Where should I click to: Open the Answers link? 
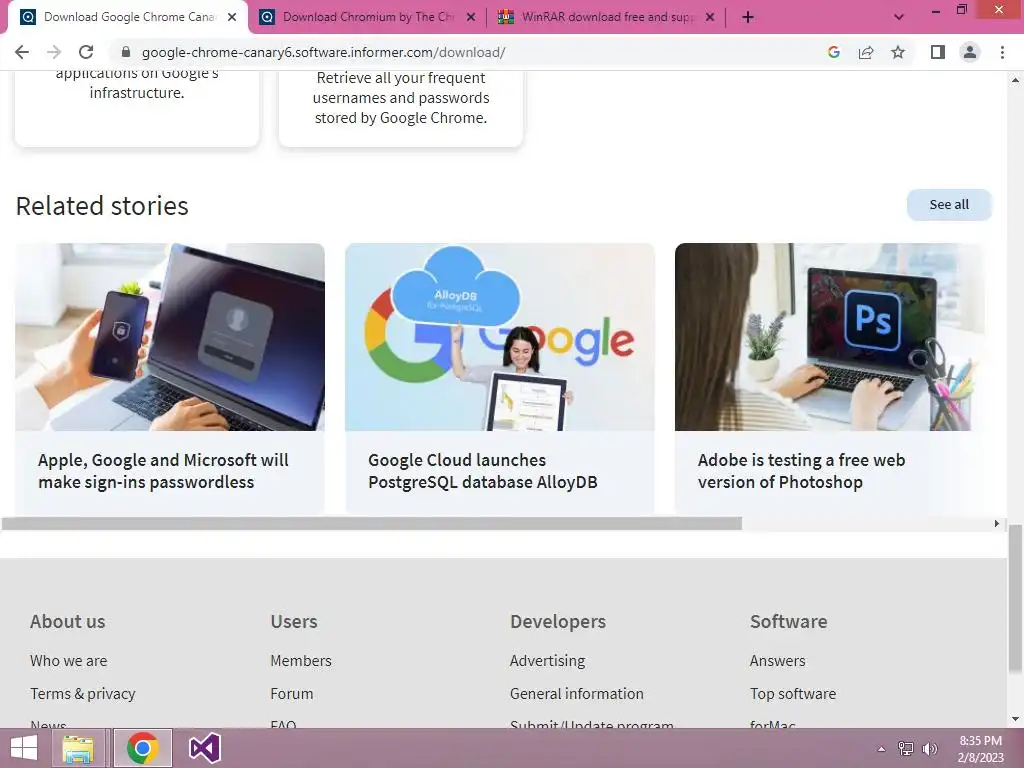(778, 661)
